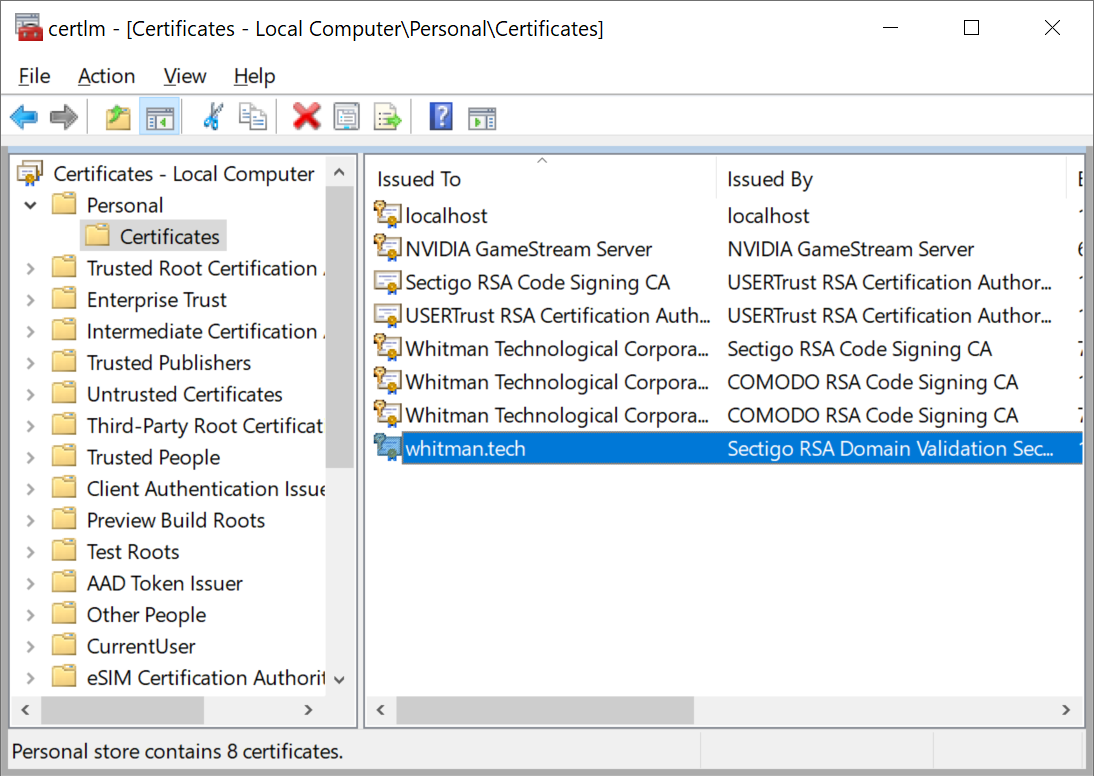Screen dimensions: 1094x776
Task: Click COMODO RSA Code Signing CA issuer, last row
Action: pyautogui.click(x=872, y=415)
